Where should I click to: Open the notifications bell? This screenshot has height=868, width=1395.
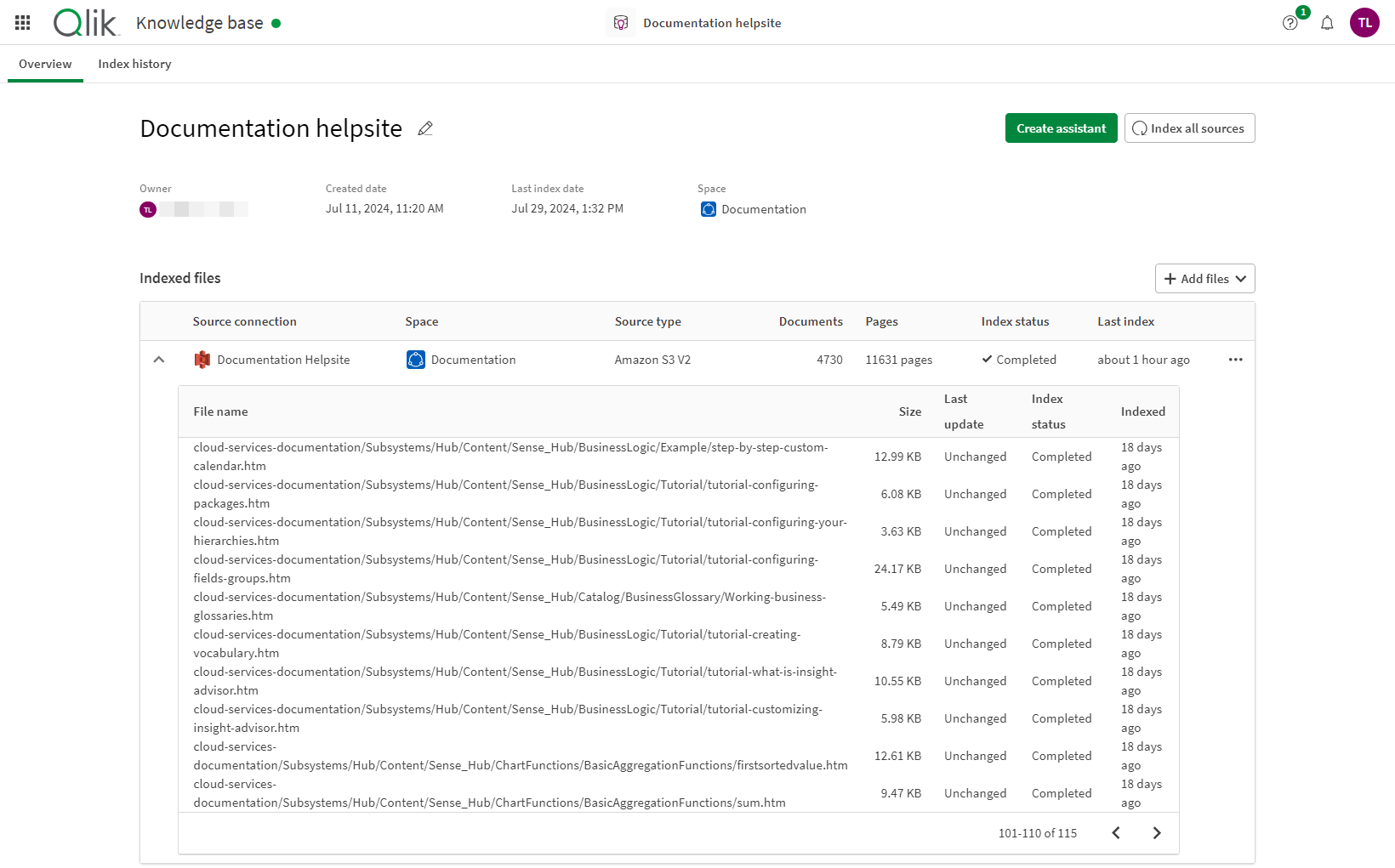[x=1327, y=23]
